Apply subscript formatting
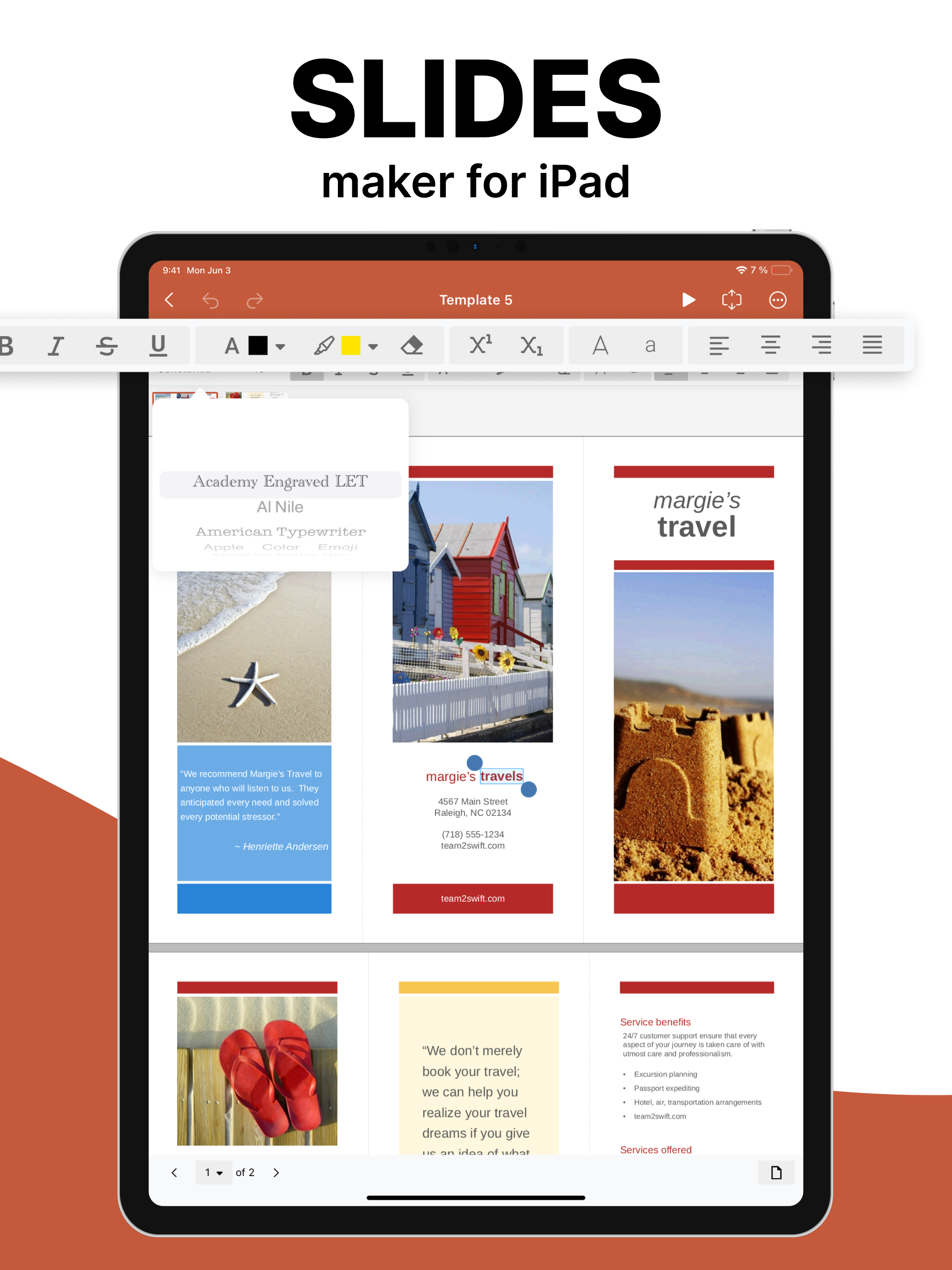This screenshot has height=1270, width=952. (x=532, y=346)
